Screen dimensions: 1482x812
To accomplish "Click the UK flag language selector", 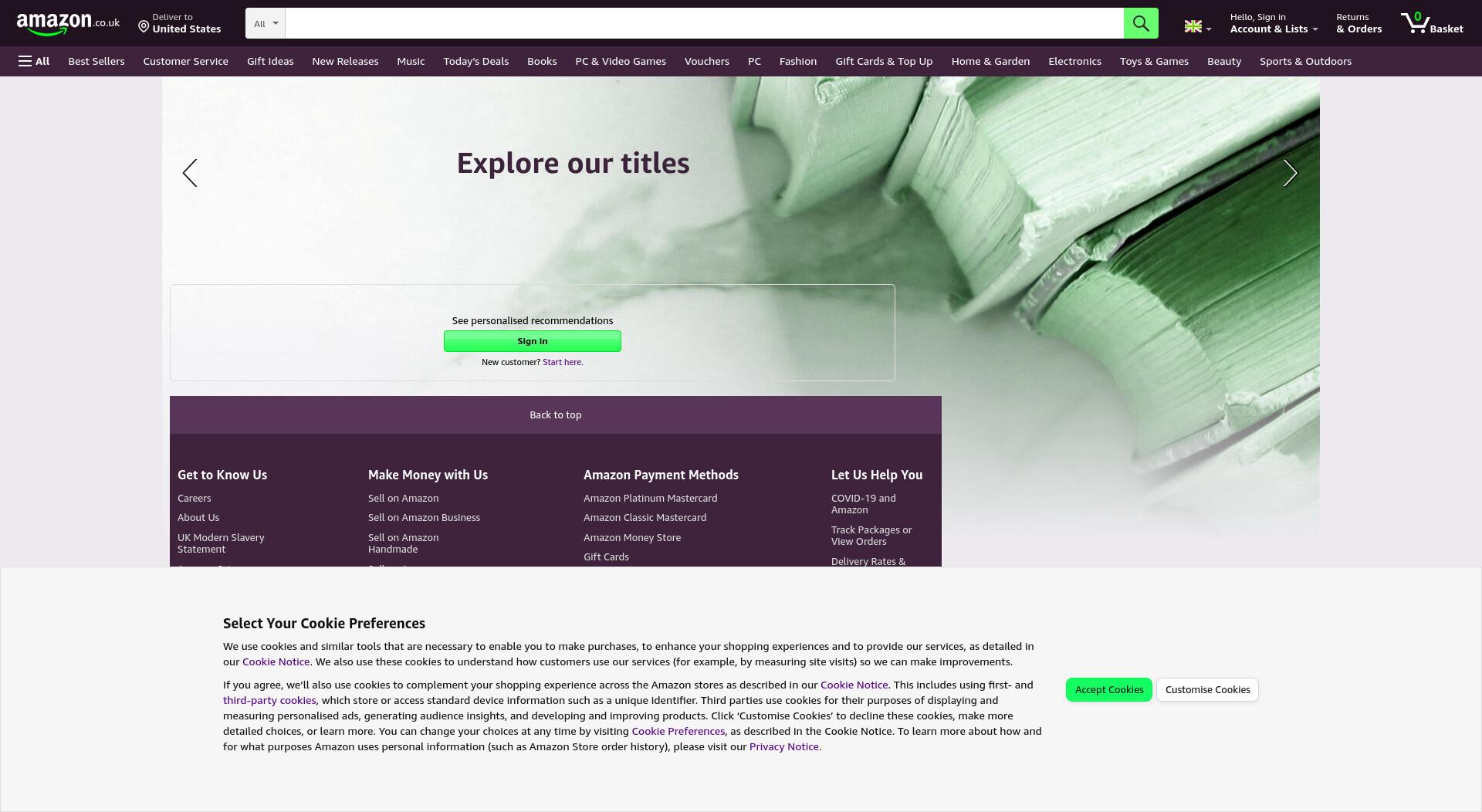I will pyautogui.click(x=1198, y=26).
